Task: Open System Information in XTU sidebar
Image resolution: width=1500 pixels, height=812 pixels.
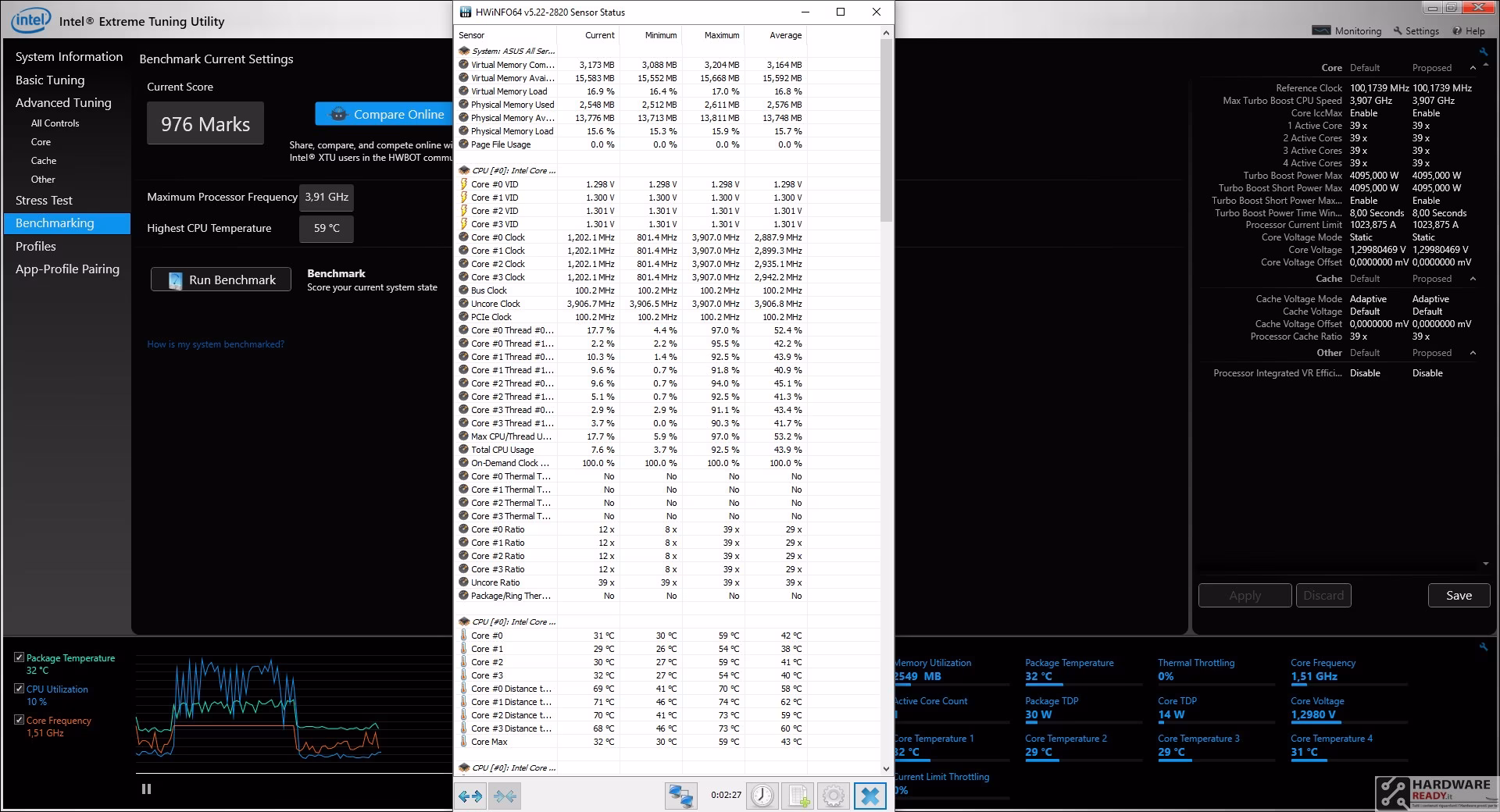Action: coord(69,57)
